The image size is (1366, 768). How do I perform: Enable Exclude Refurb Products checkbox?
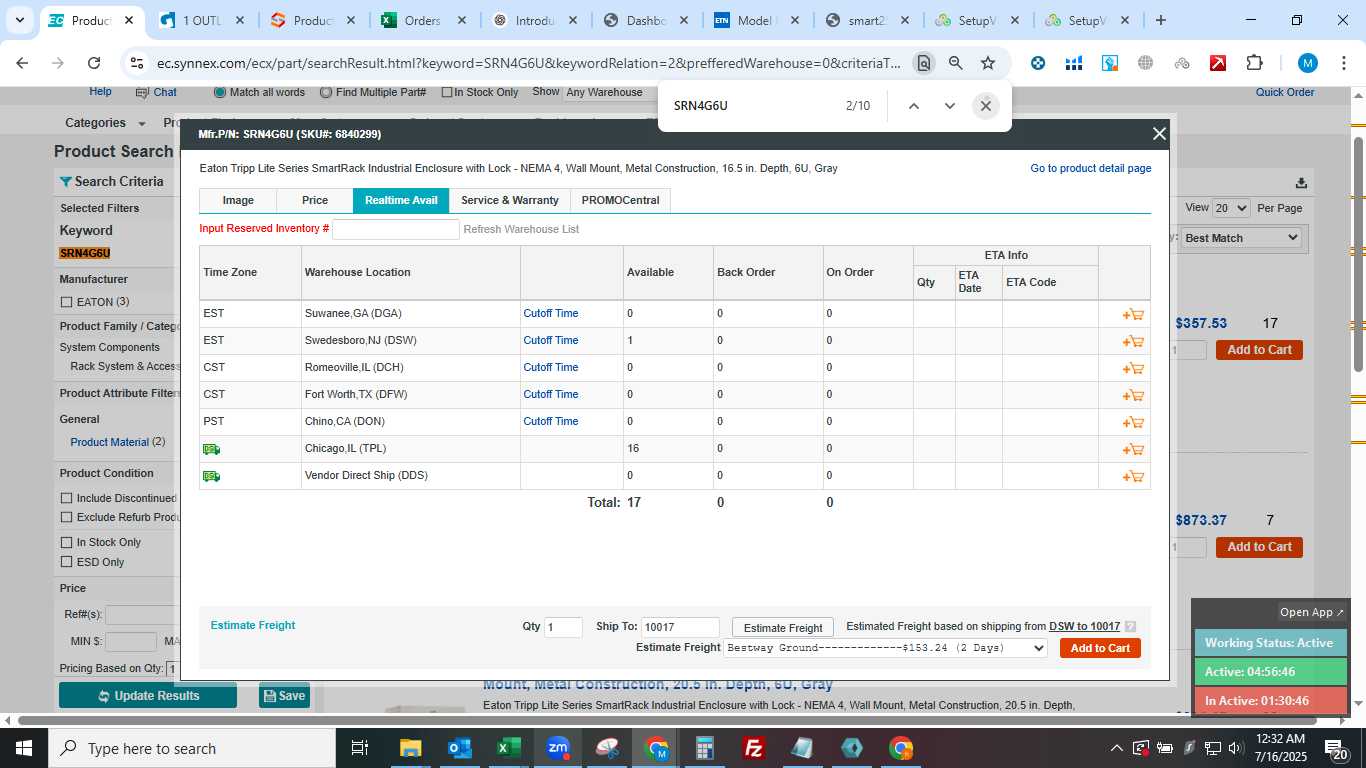click(x=66, y=517)
